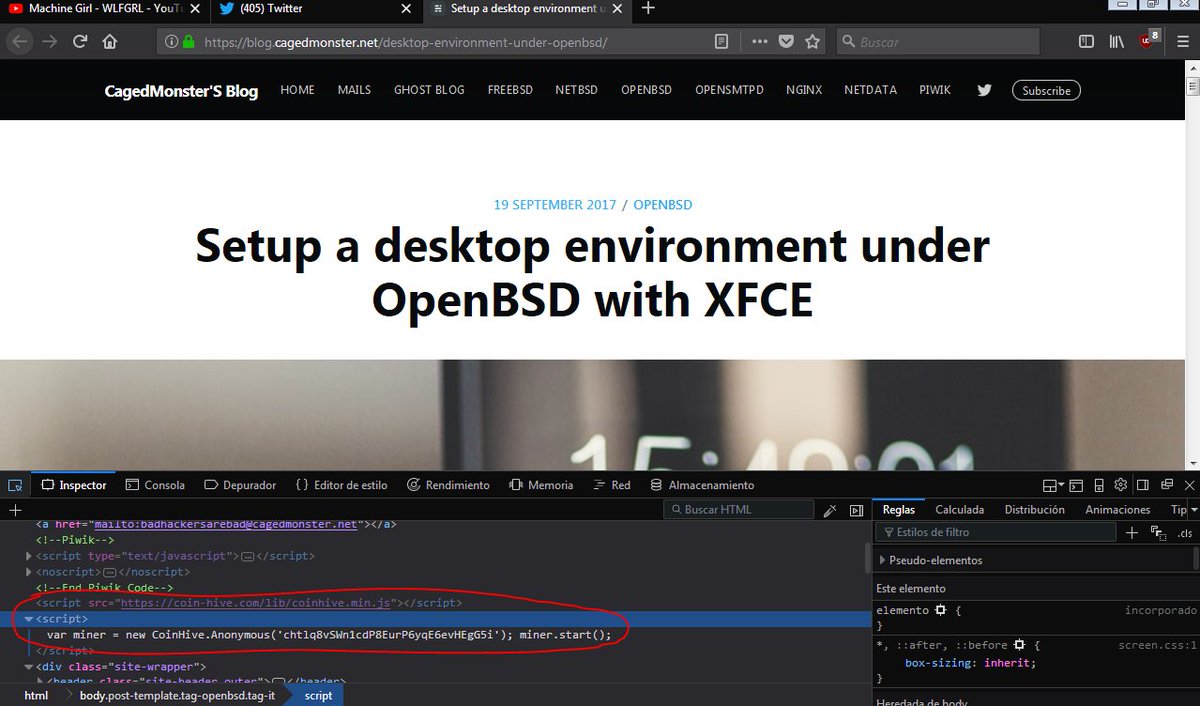Open a new browser tab

[648, 9]
